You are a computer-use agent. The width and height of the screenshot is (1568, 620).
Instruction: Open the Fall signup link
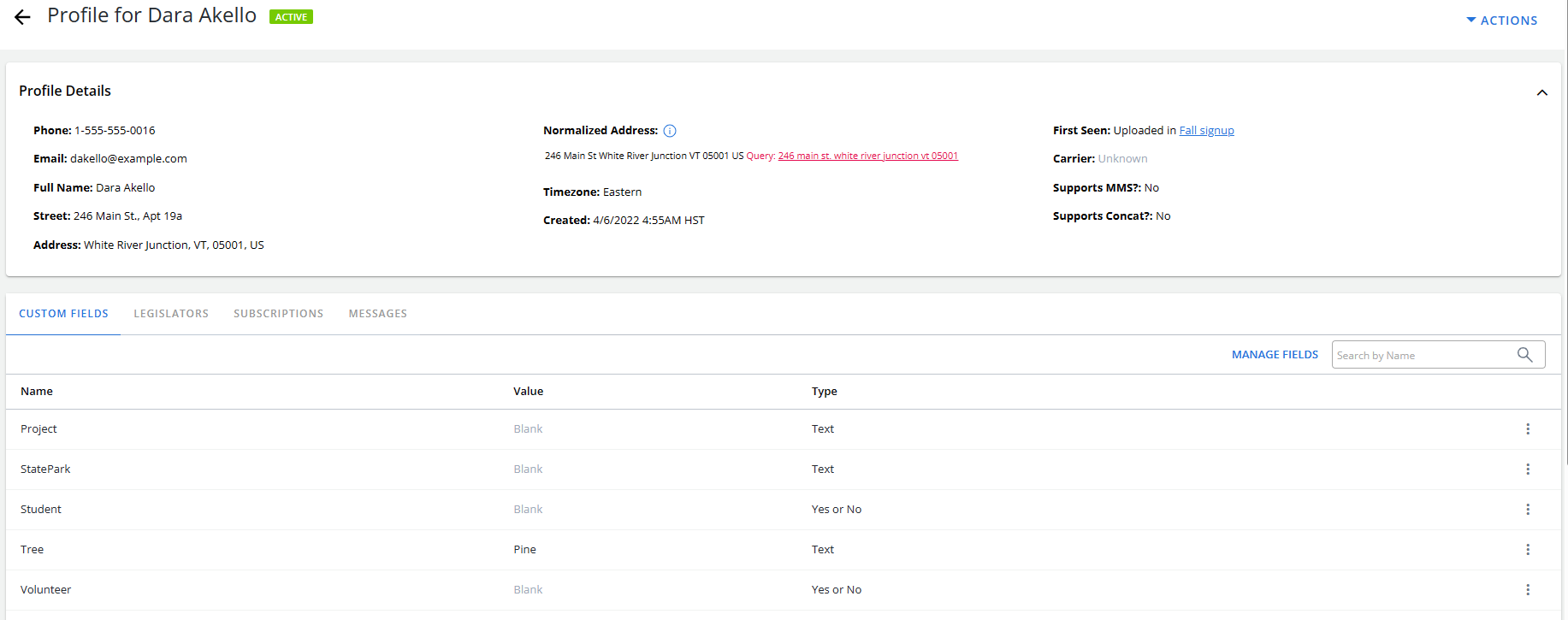point(1206,131)
